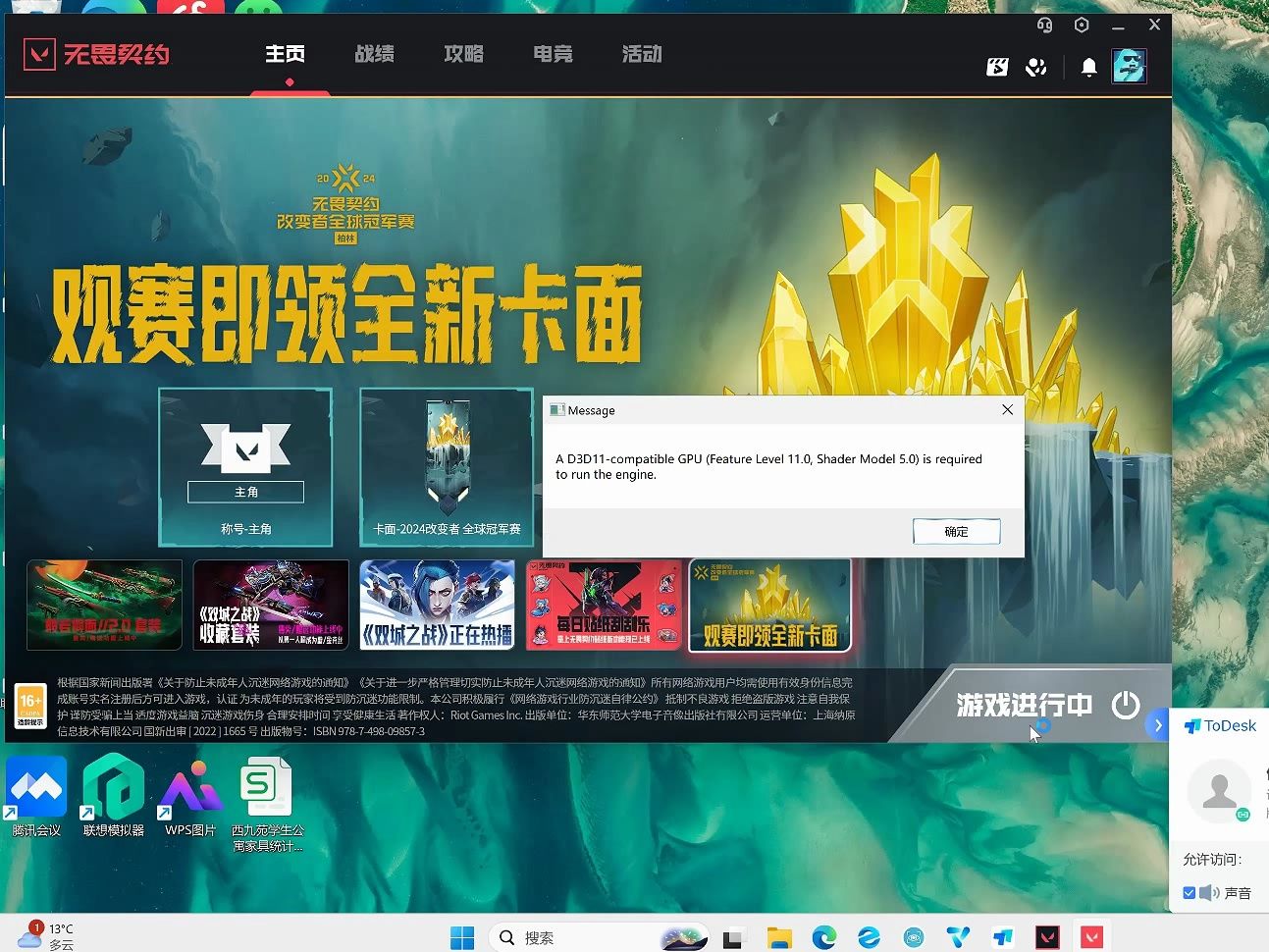Viewport: 1269px width, 952px height.
Task: Open weather widget showing 13°C
Action: 45,935
